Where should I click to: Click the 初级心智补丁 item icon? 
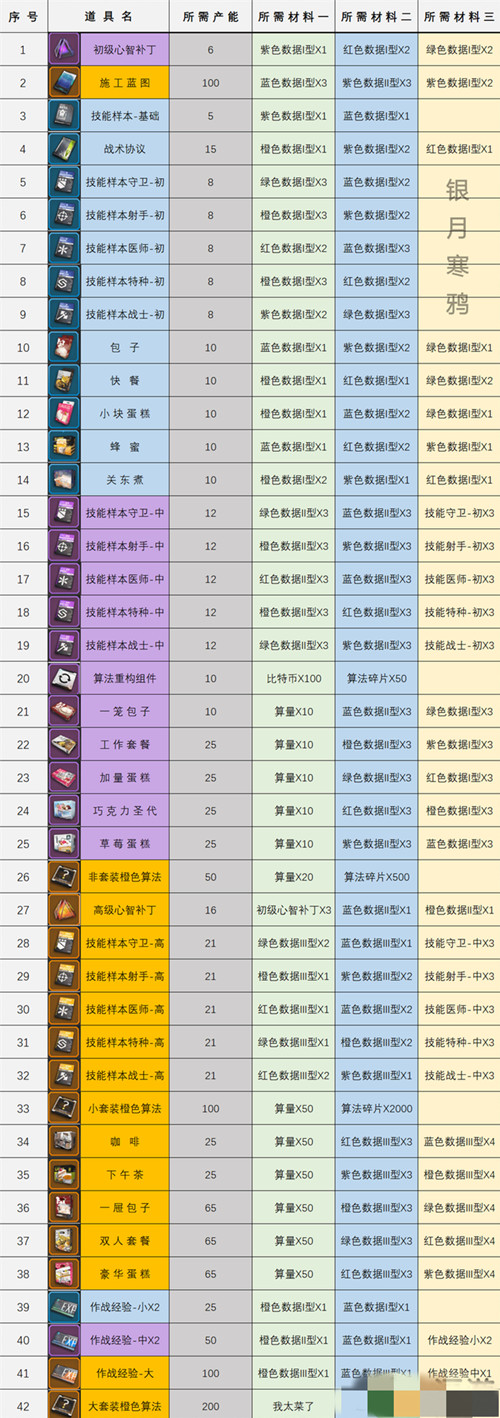coord(63,50)
